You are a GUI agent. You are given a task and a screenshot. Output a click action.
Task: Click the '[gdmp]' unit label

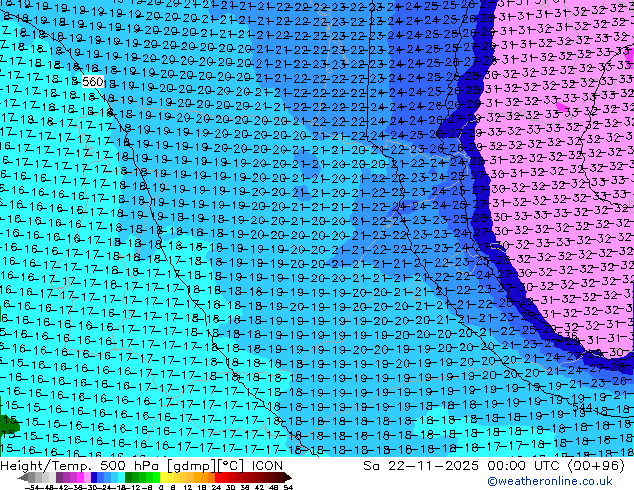190,466
